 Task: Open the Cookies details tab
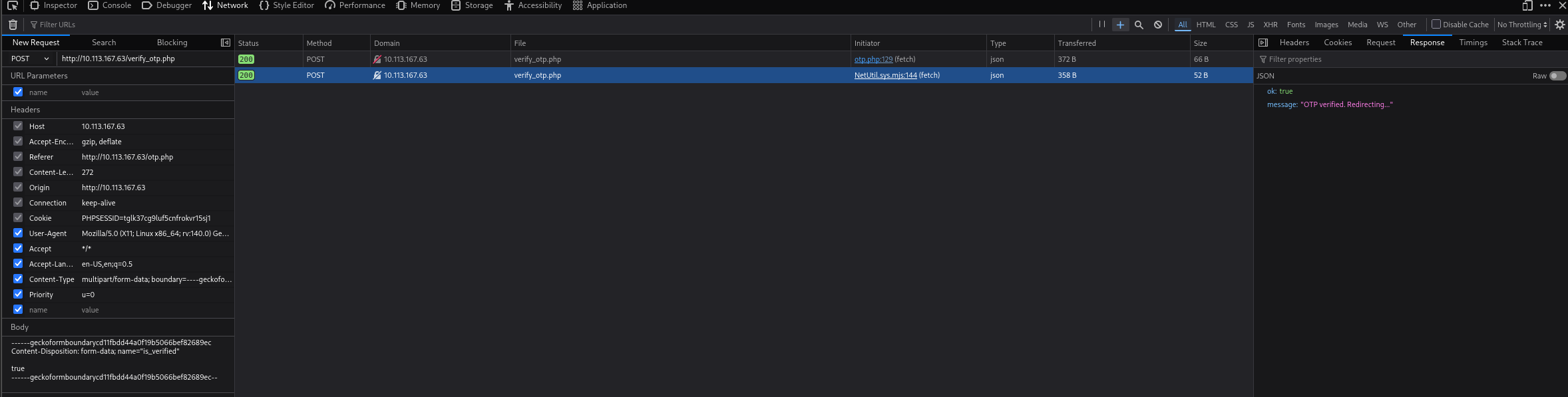point(1338,43)
